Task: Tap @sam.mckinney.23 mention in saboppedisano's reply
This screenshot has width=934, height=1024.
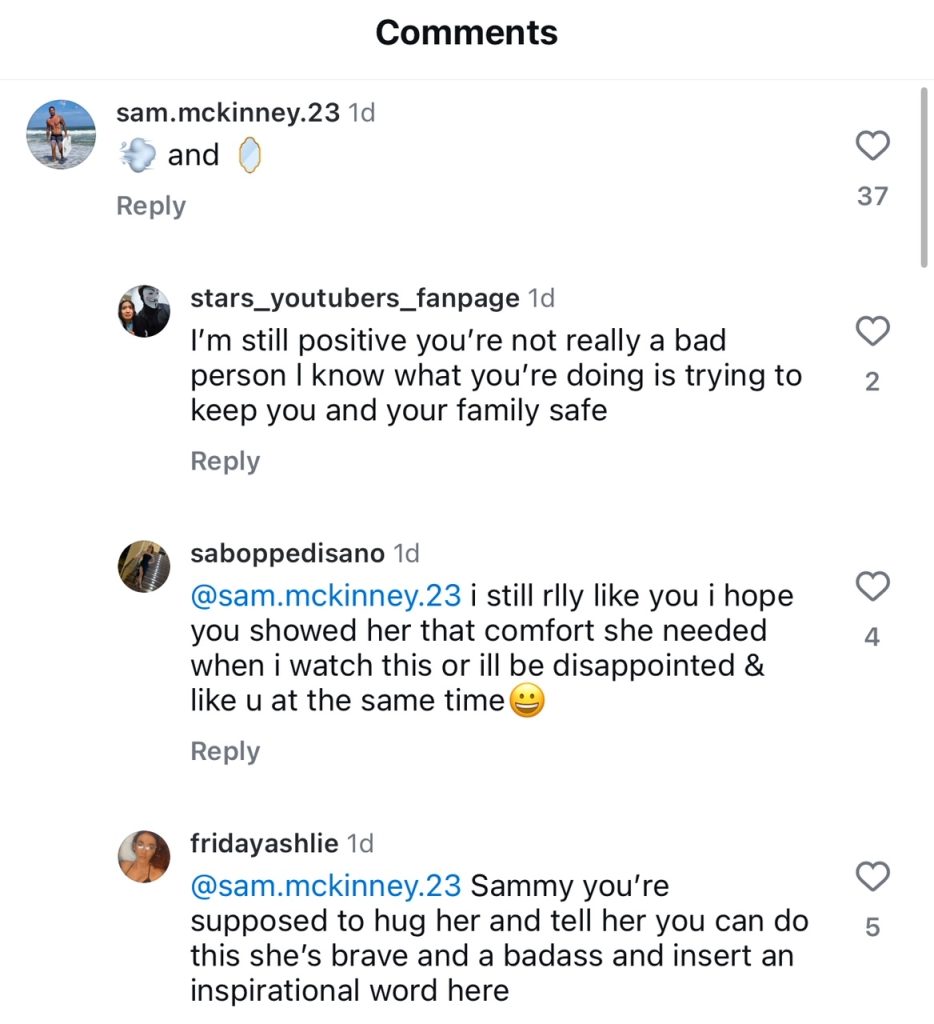Action: click(326, 596)
